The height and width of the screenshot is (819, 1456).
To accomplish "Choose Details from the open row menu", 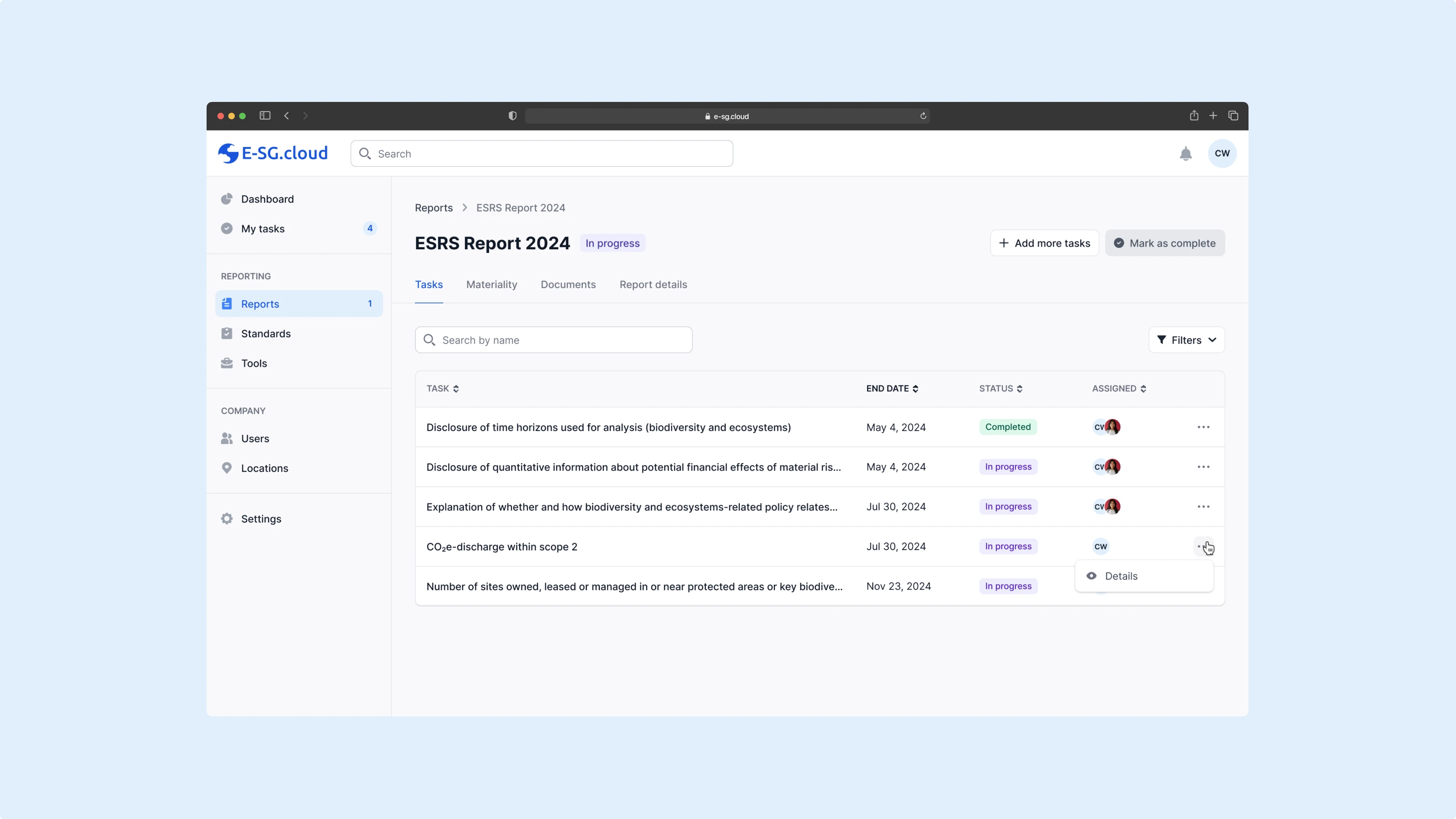I will pyautogui.click(x=1121, y=576).
